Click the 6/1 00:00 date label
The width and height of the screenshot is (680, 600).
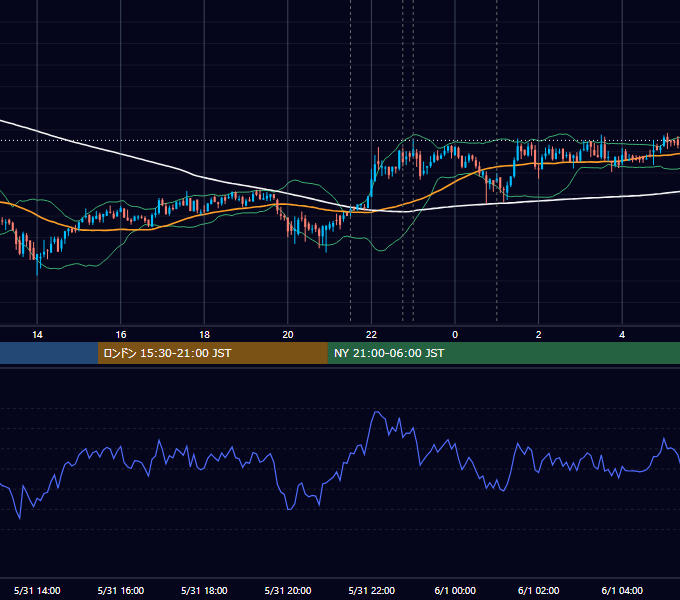[455, 590]
